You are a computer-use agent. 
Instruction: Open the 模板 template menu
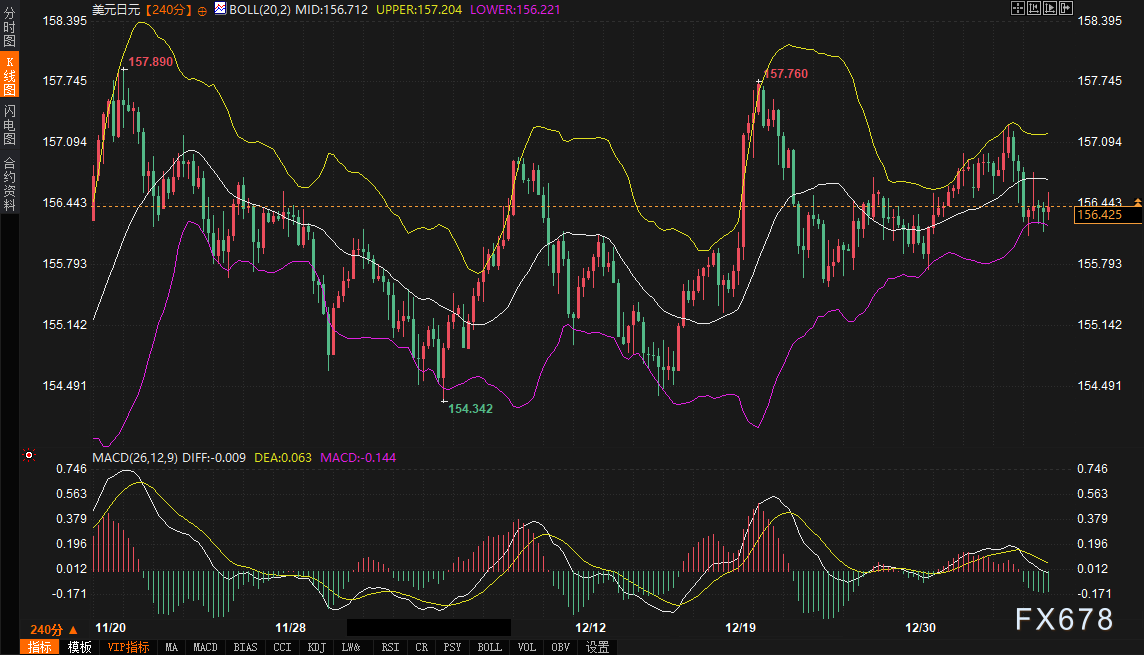click(x=79, y=647)
